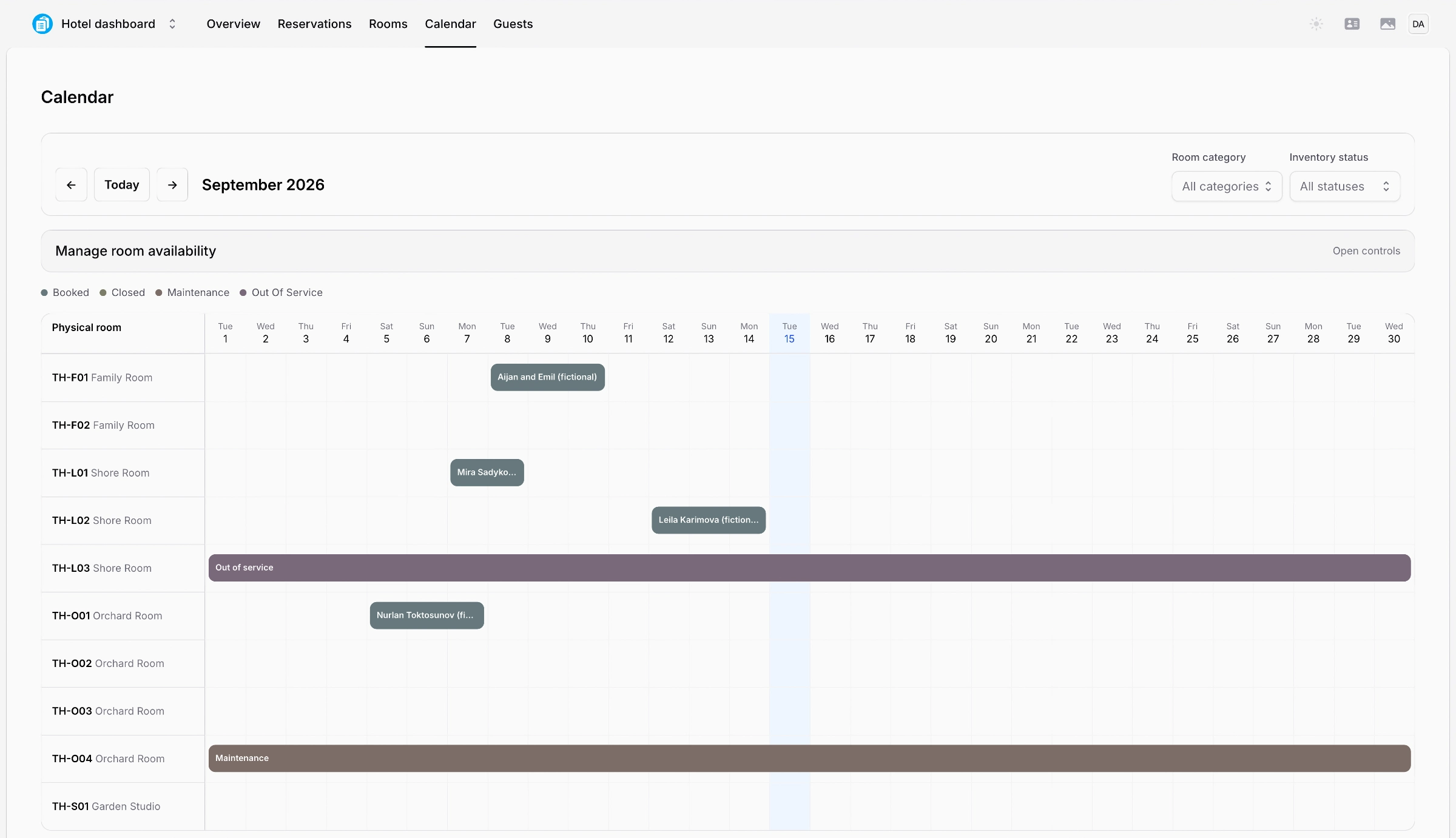The image size is (1456, 838).
Task: Open the Hotel dashboard workspace switcher chevrons
Action: (172, 24)
